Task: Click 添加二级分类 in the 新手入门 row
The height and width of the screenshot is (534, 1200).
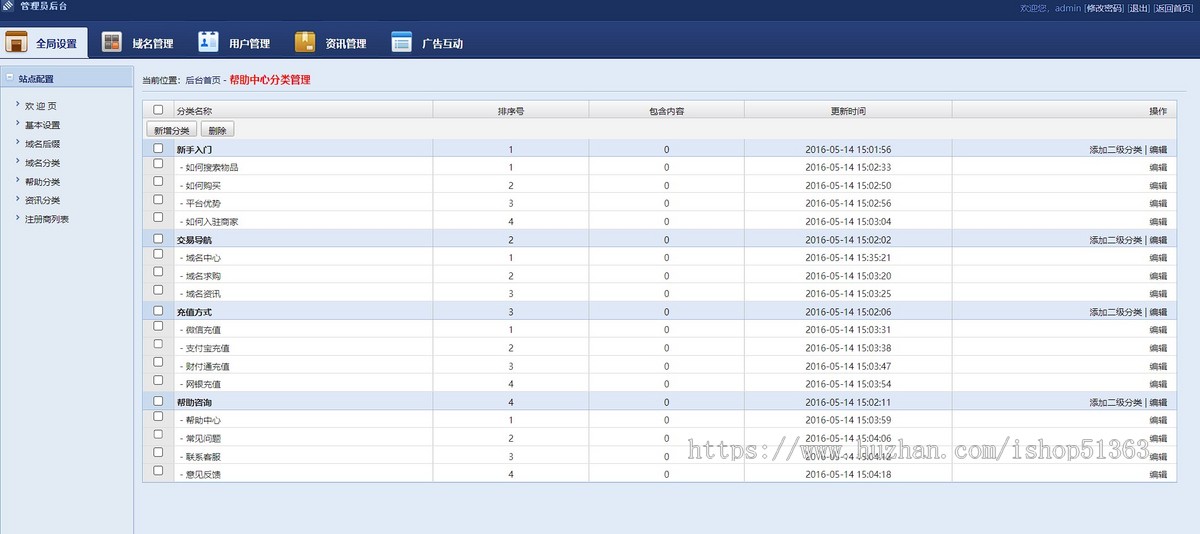Action: (1115, 149)
